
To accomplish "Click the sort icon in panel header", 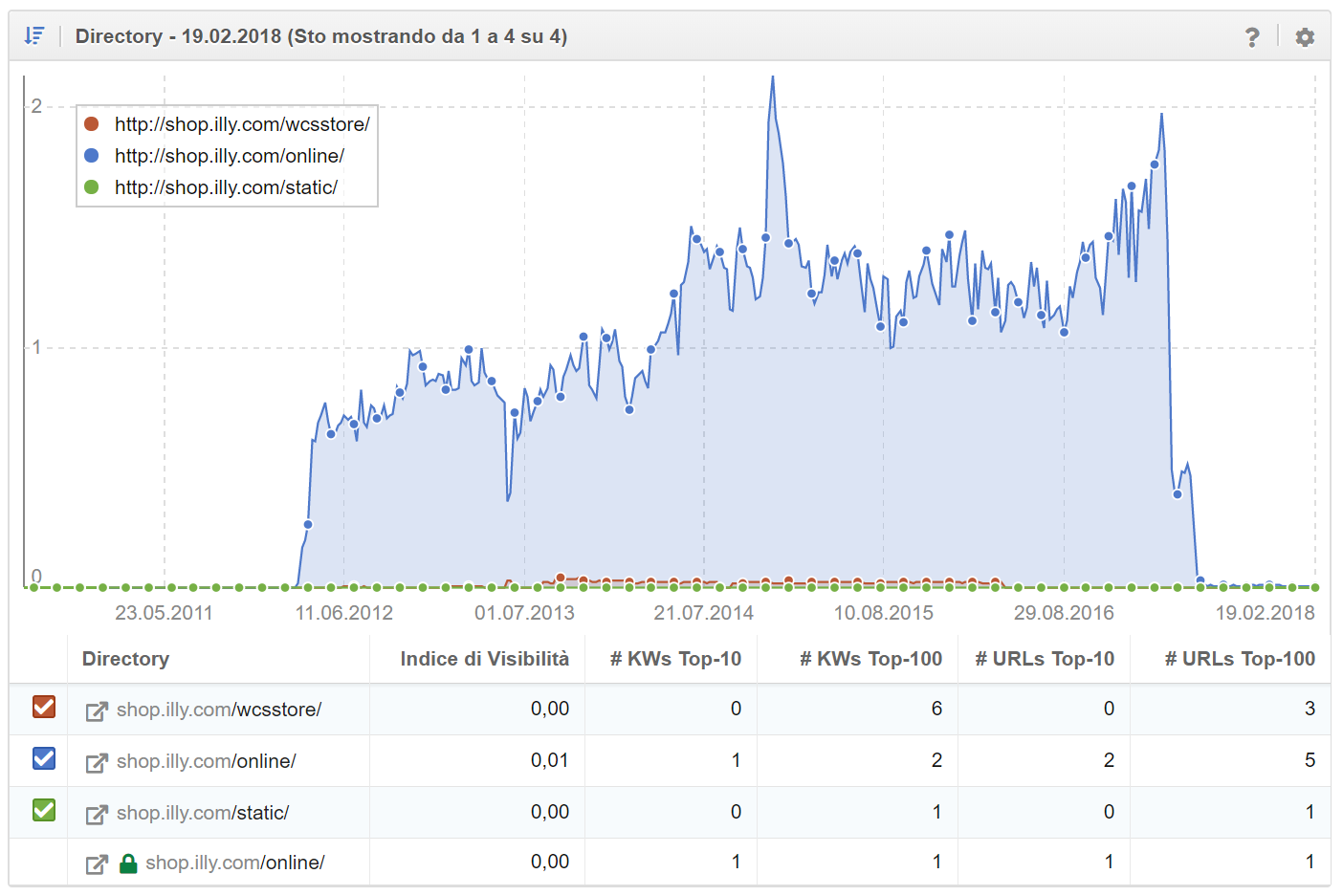I will point(34,36).
